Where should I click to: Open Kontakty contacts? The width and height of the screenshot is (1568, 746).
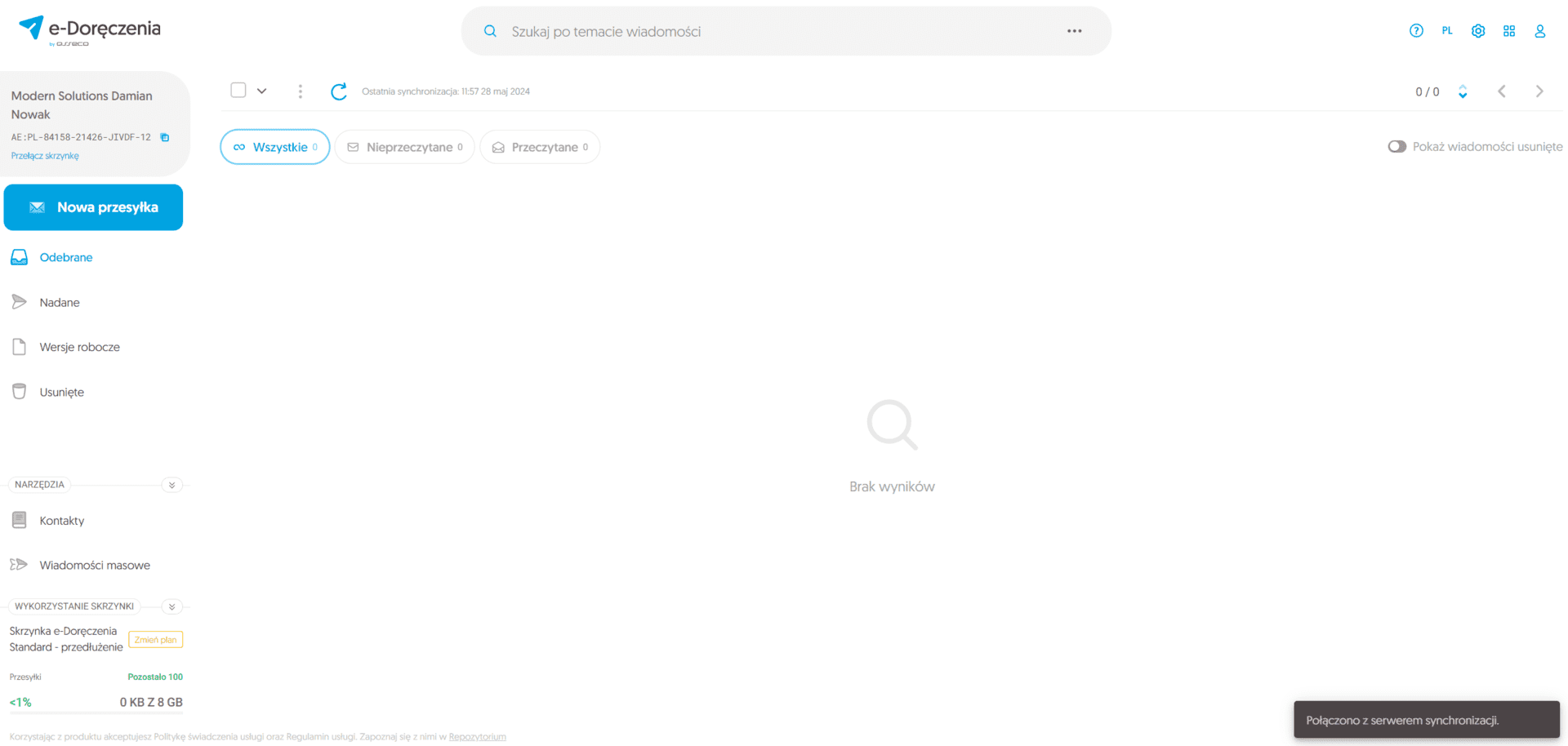click(61, 521)
